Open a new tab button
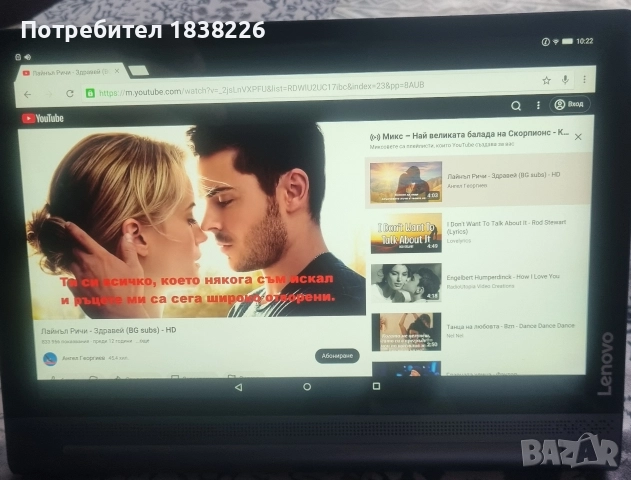Image resolution: width=631 pixels, height=480 pixels. [139, 71]
